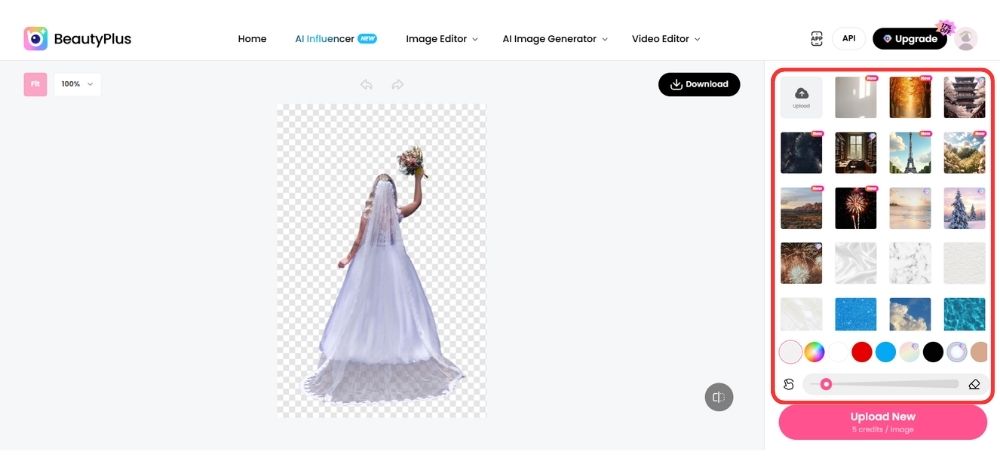This screenshot has width=1000, height=470.
Task: Open the 100% zoom dropdown
Action: tap(77, 84)
